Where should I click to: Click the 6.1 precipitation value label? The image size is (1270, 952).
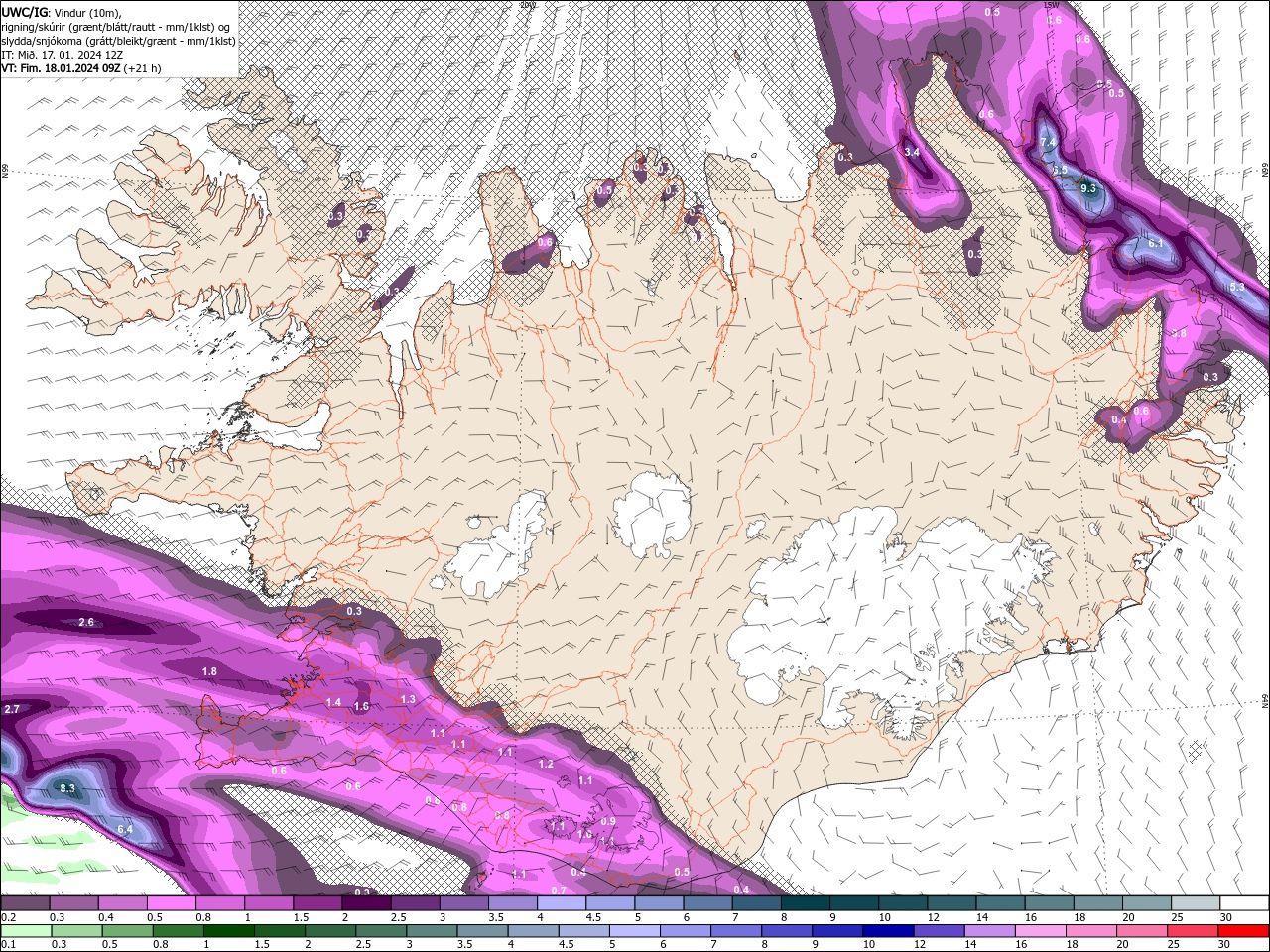tap(1155, 243)
